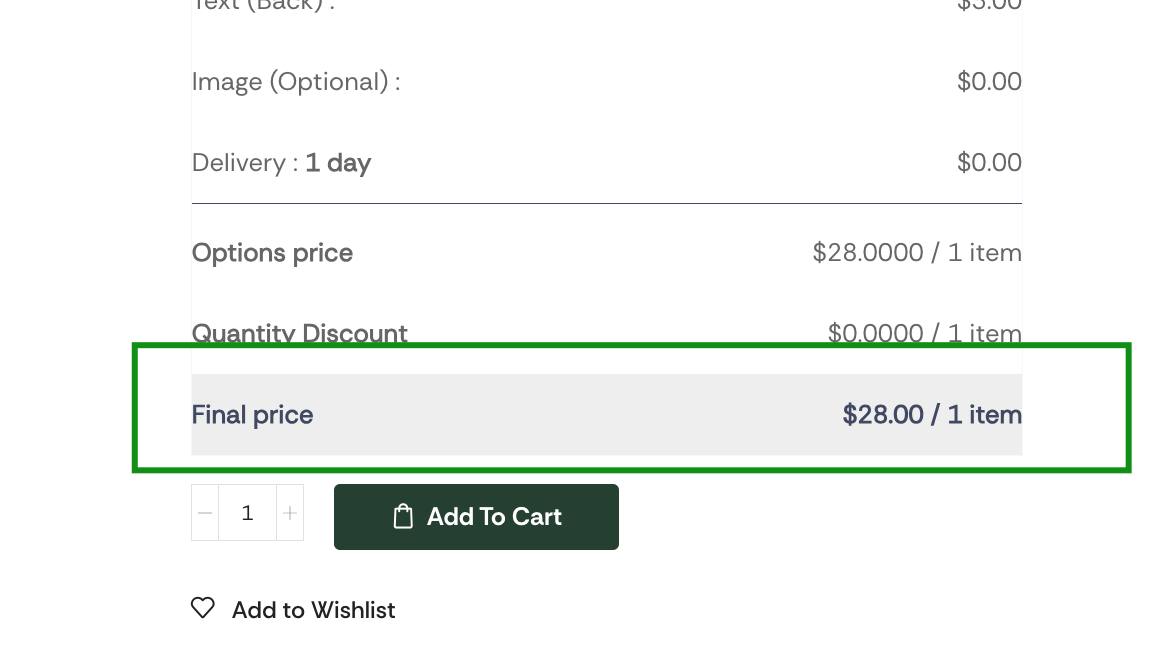The image size is (1166, 648).
Task: Decrease quantity with the minus button
Action: click(x=205, y=513)
